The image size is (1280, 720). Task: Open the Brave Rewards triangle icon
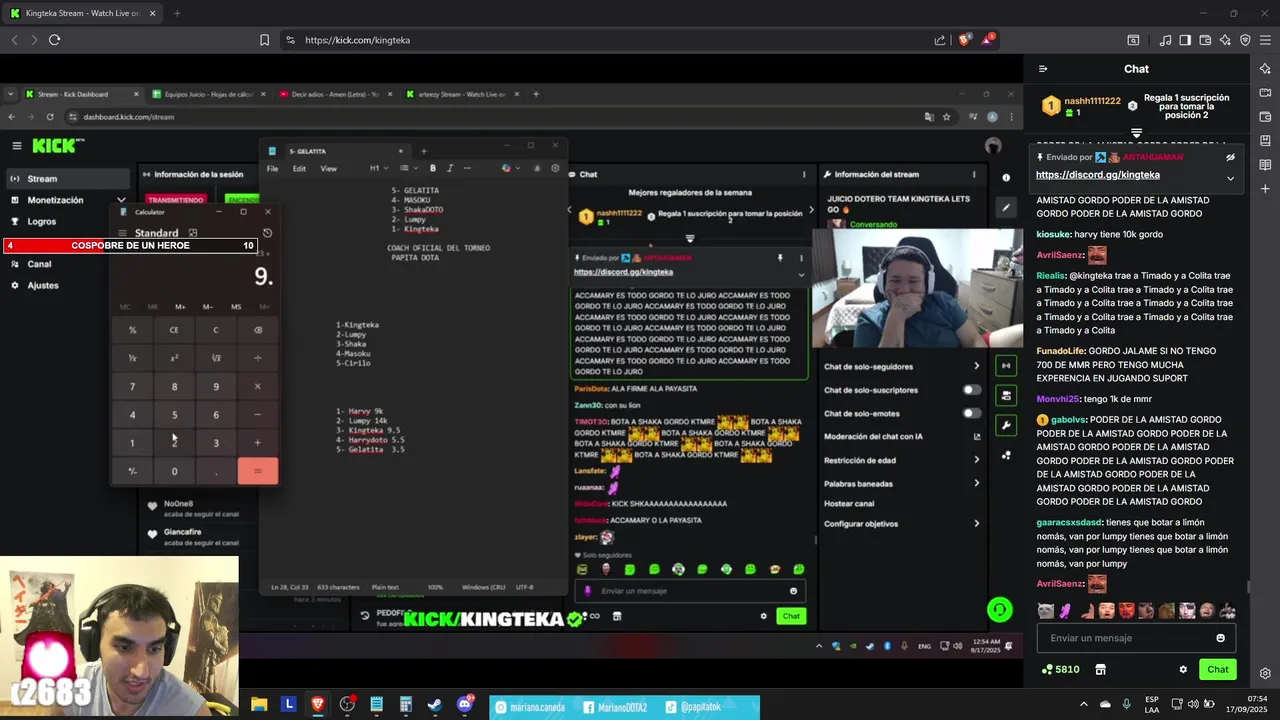(988, 40)
